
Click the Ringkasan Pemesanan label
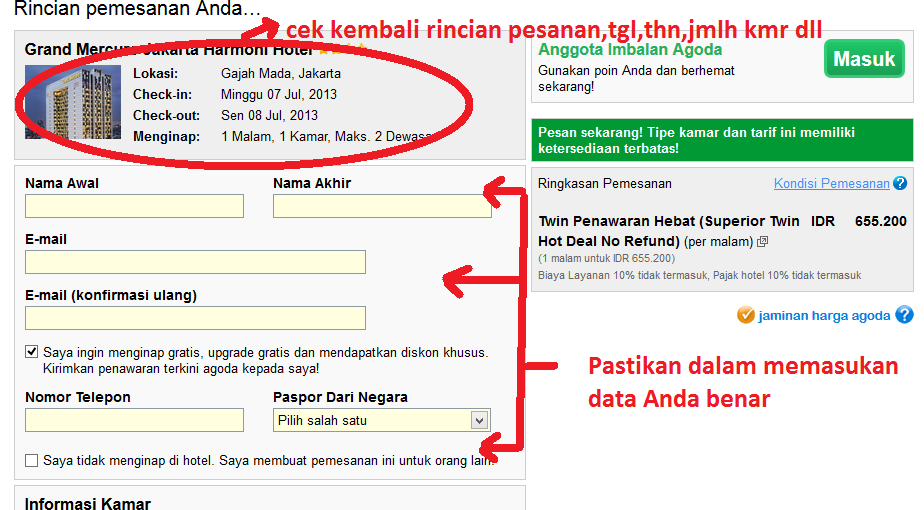(605, 183)
